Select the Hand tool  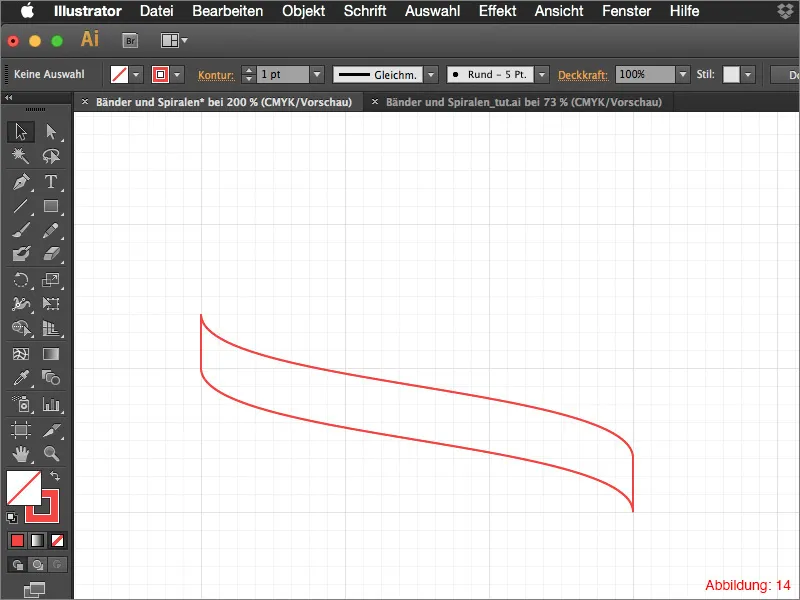tap(21, 454)
